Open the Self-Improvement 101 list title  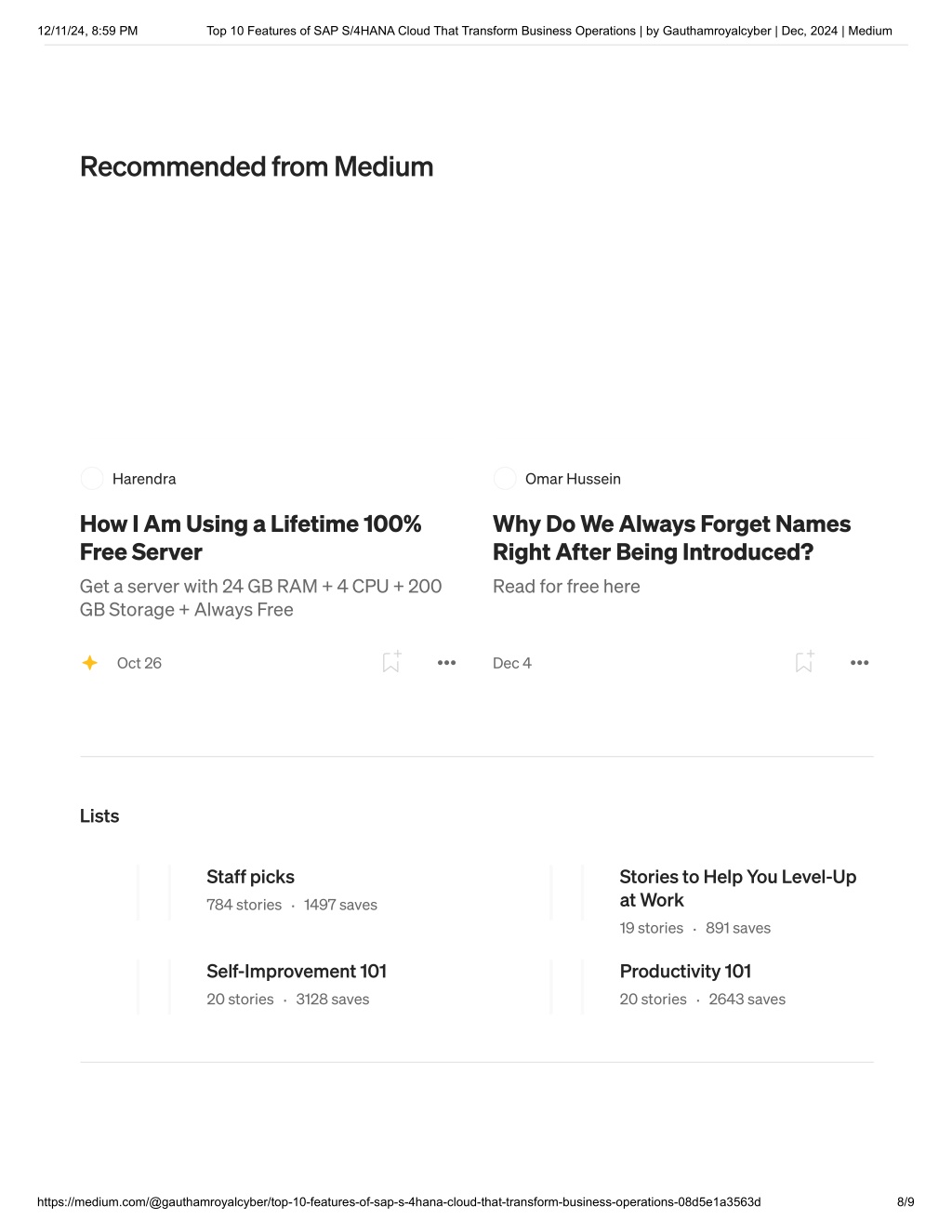coord(297,971)
